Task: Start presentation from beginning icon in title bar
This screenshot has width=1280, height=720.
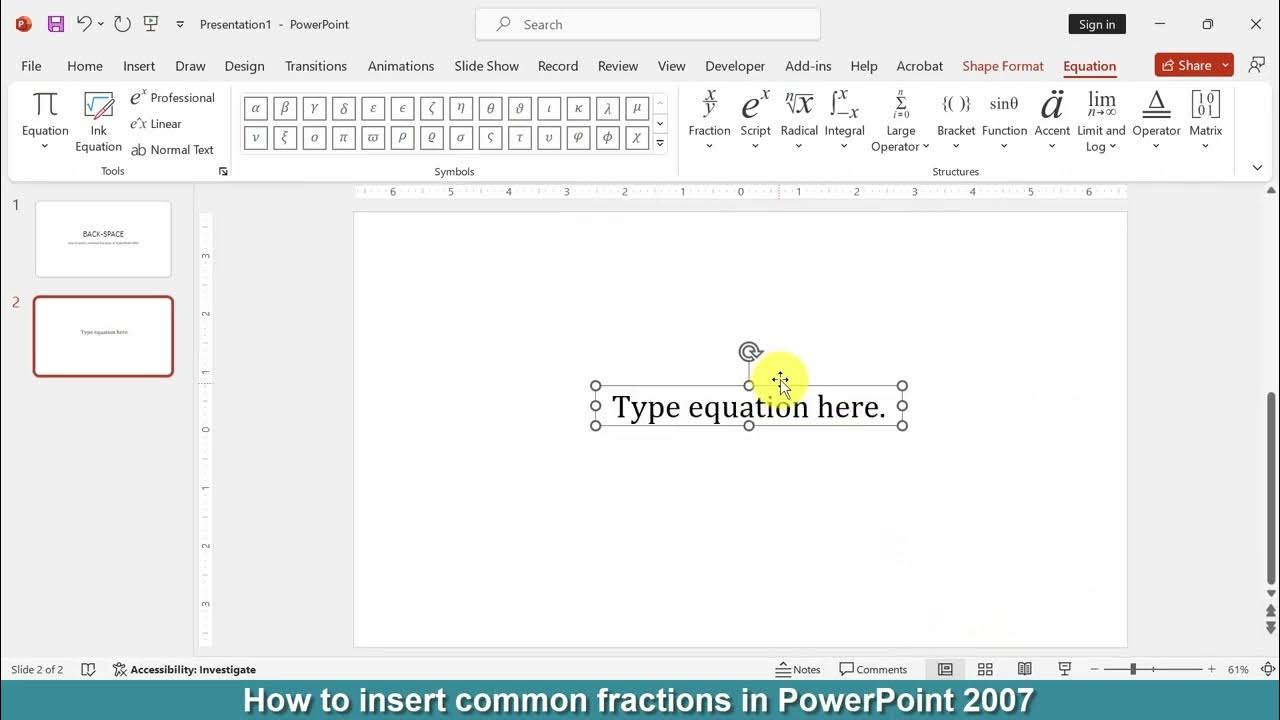Action: (x=151, y=24)
